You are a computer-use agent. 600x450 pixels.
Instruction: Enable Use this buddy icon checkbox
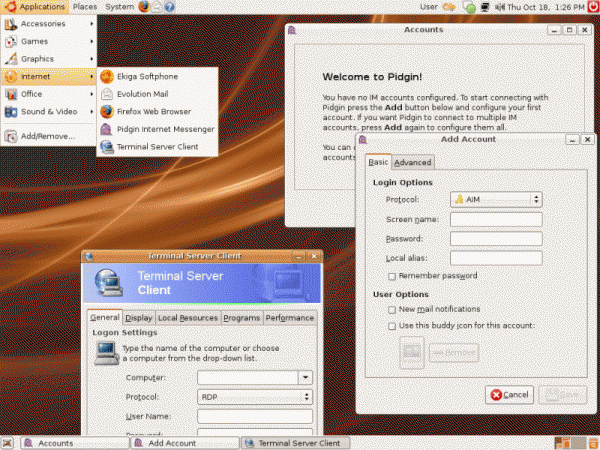[x=392, y=326]
